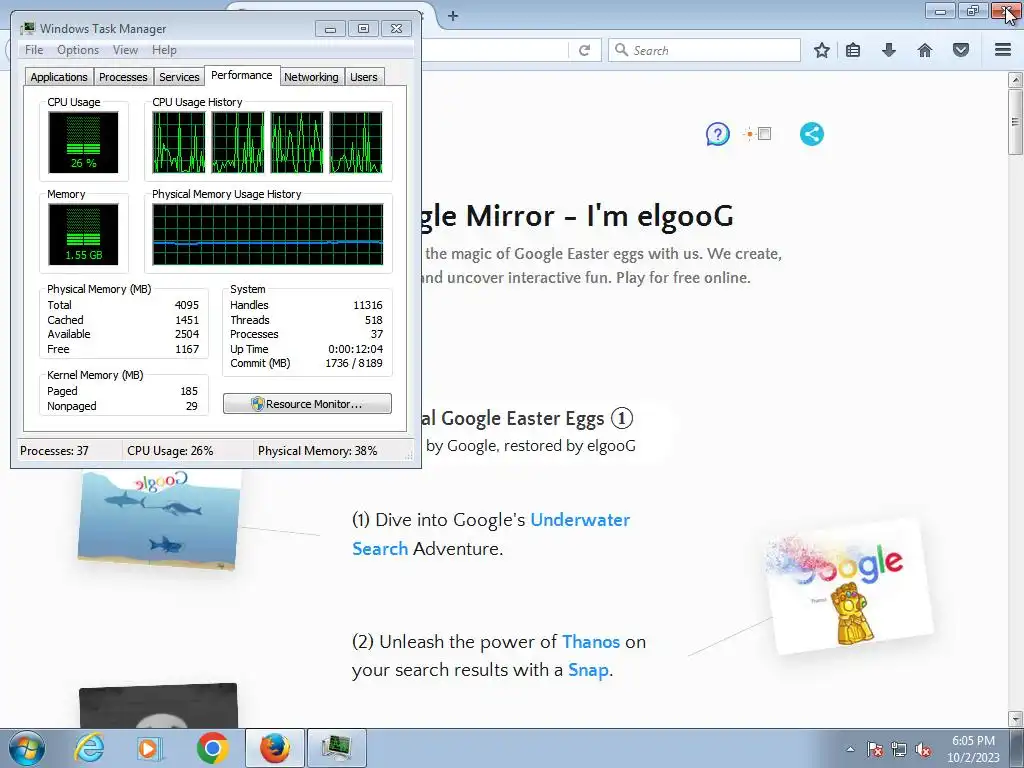
Task: Follow the Underwater Search link
Action: [491, 534]
